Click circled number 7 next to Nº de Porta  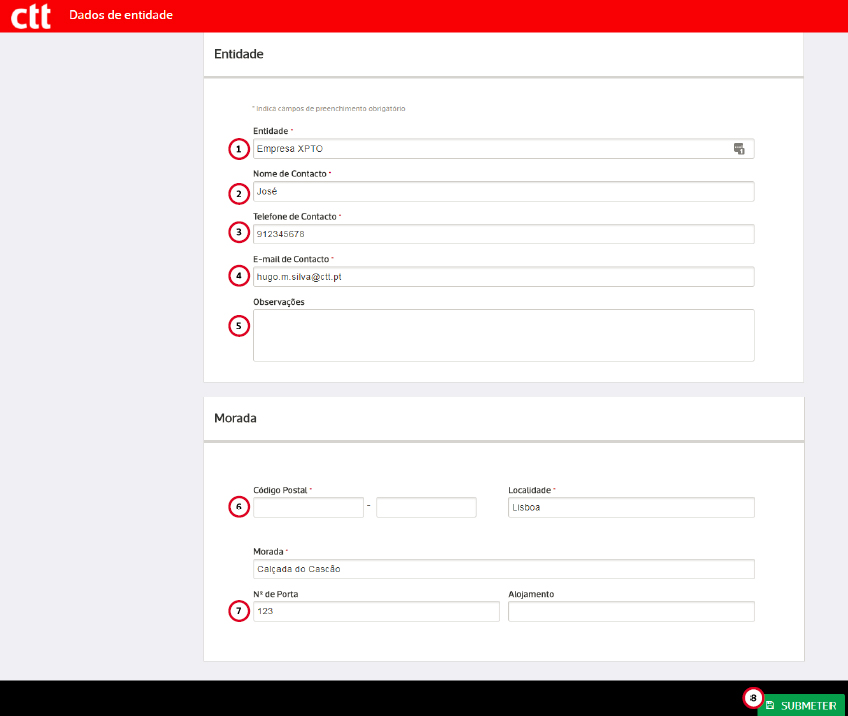click(238, 611)
